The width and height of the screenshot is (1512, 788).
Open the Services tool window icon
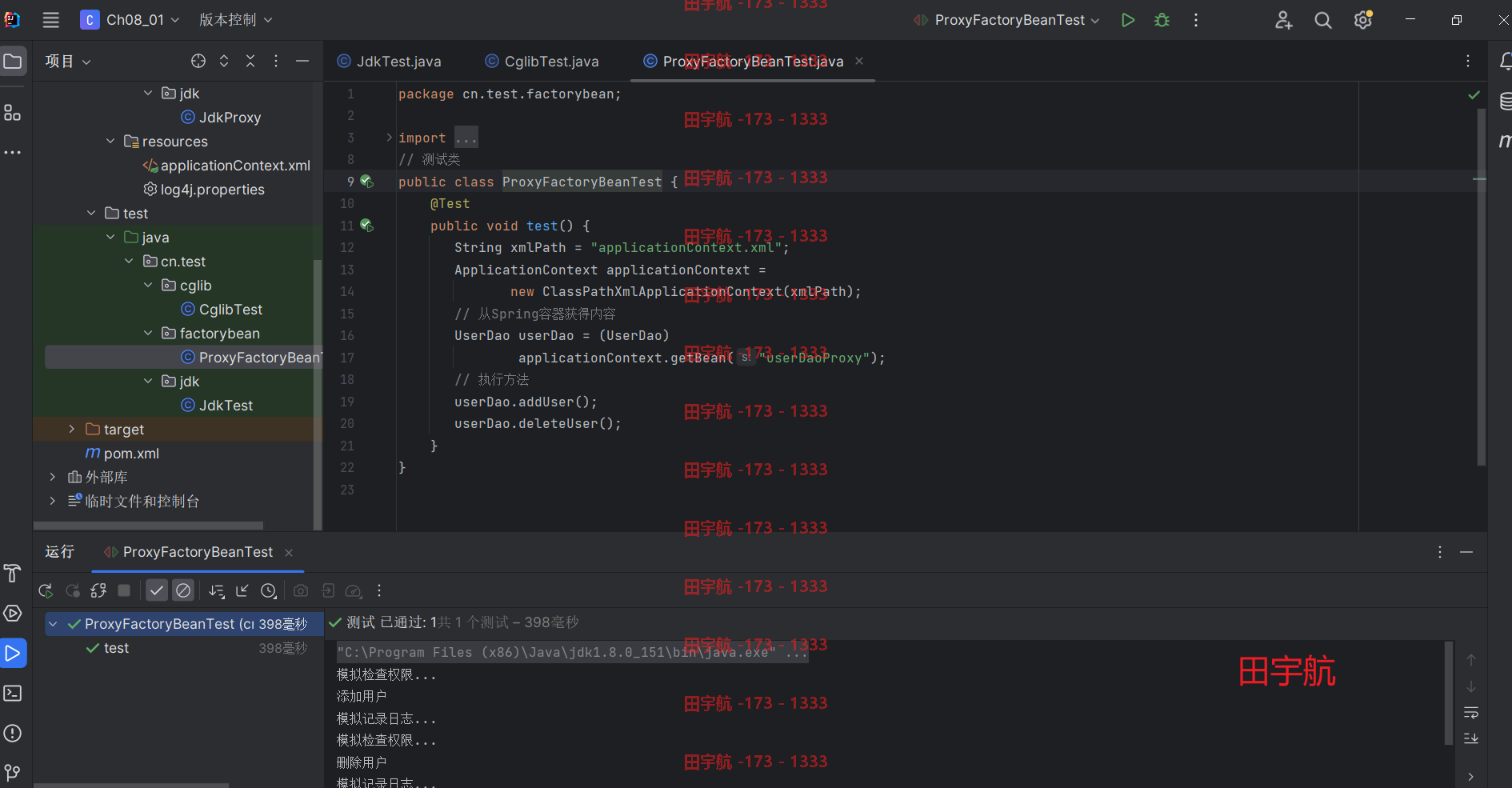click(x=13, y=614)
